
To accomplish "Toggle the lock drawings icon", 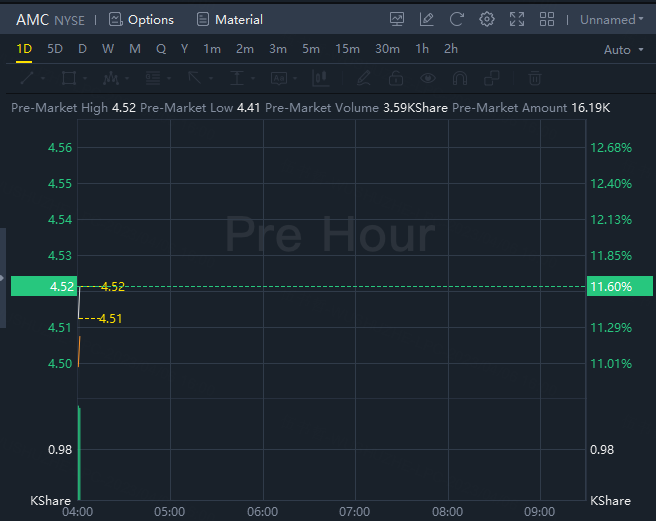I will [x=396, y=78].
